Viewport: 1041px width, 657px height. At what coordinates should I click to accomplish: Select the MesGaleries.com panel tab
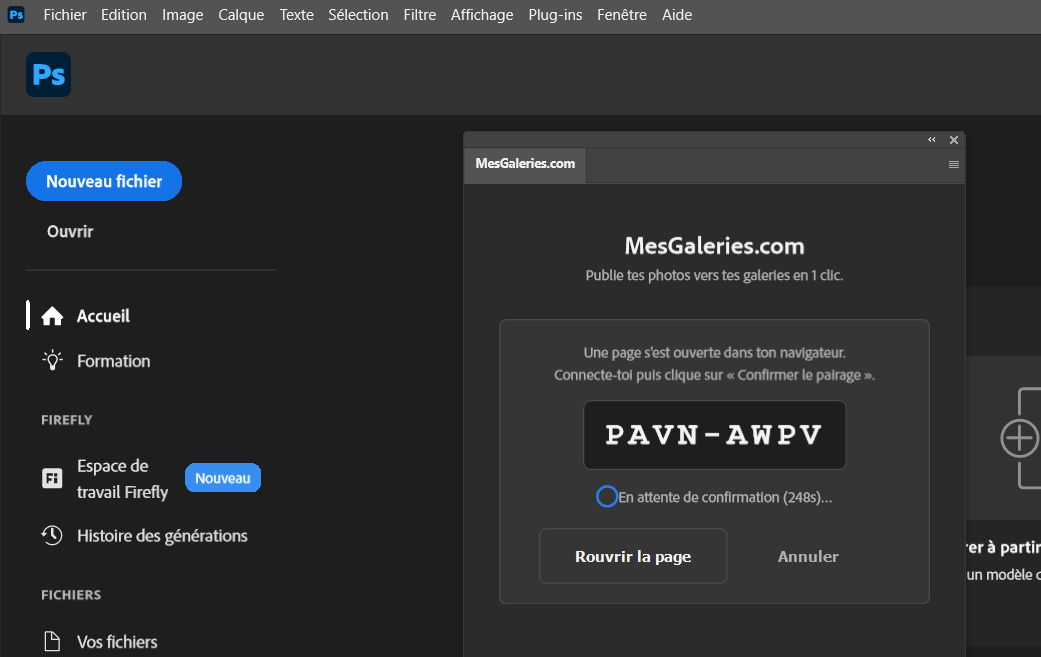(x=525, y=164)
